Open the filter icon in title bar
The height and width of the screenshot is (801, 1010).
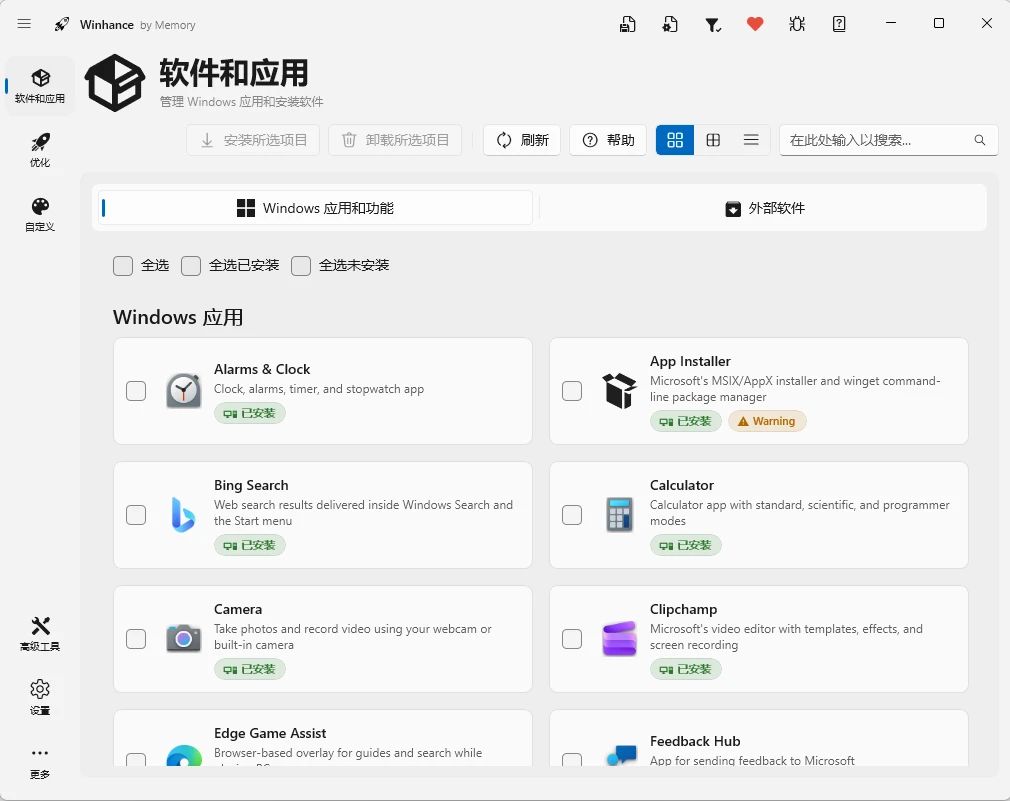point(712,24)
